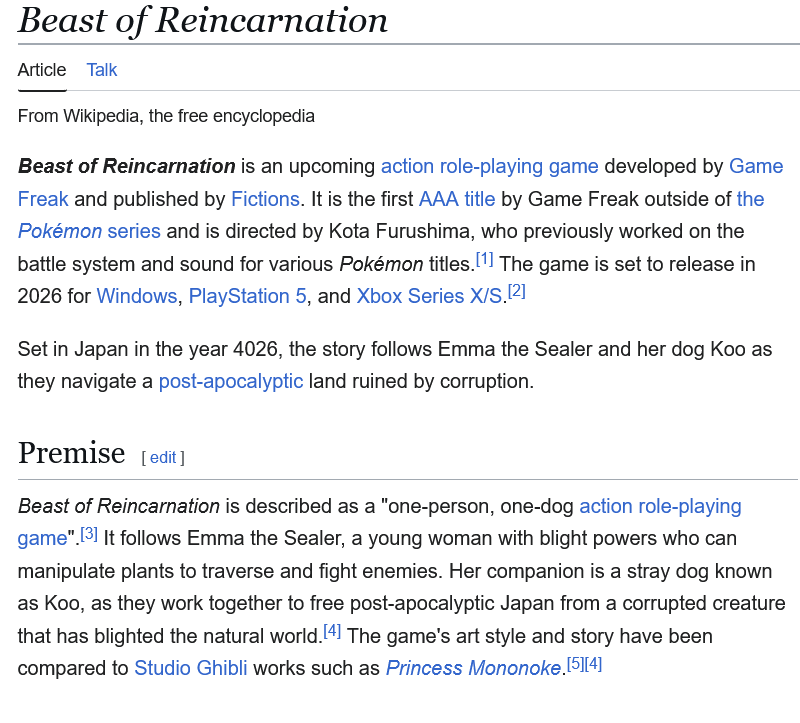Open the Princess Mononoke link
This screenshot has height=723, width=800.
[x=473, y=668]
